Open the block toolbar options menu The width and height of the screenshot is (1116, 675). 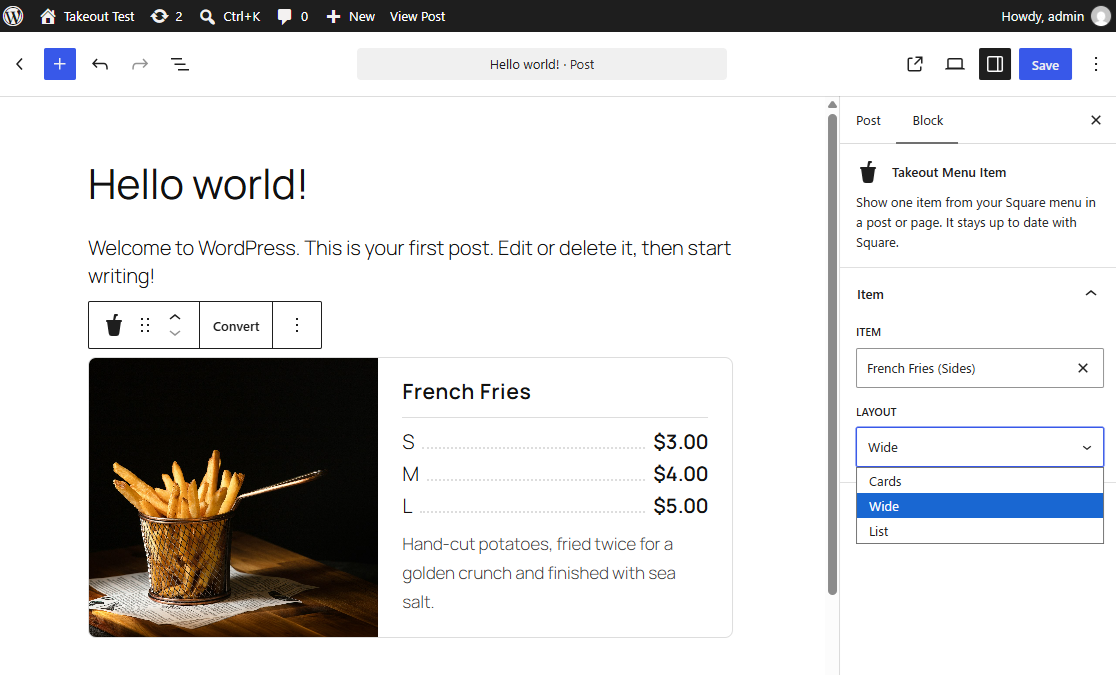tap(297, 325)
